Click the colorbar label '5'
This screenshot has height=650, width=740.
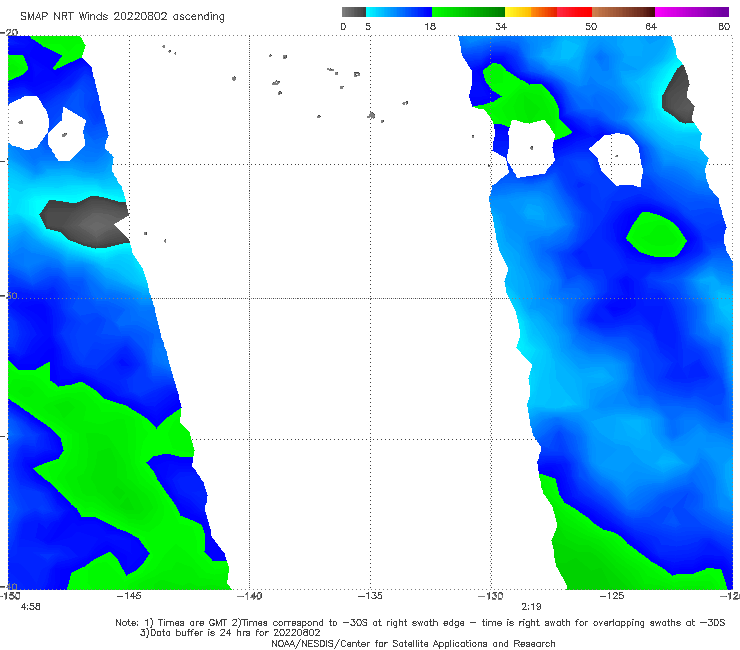click(x=368, y=27)
